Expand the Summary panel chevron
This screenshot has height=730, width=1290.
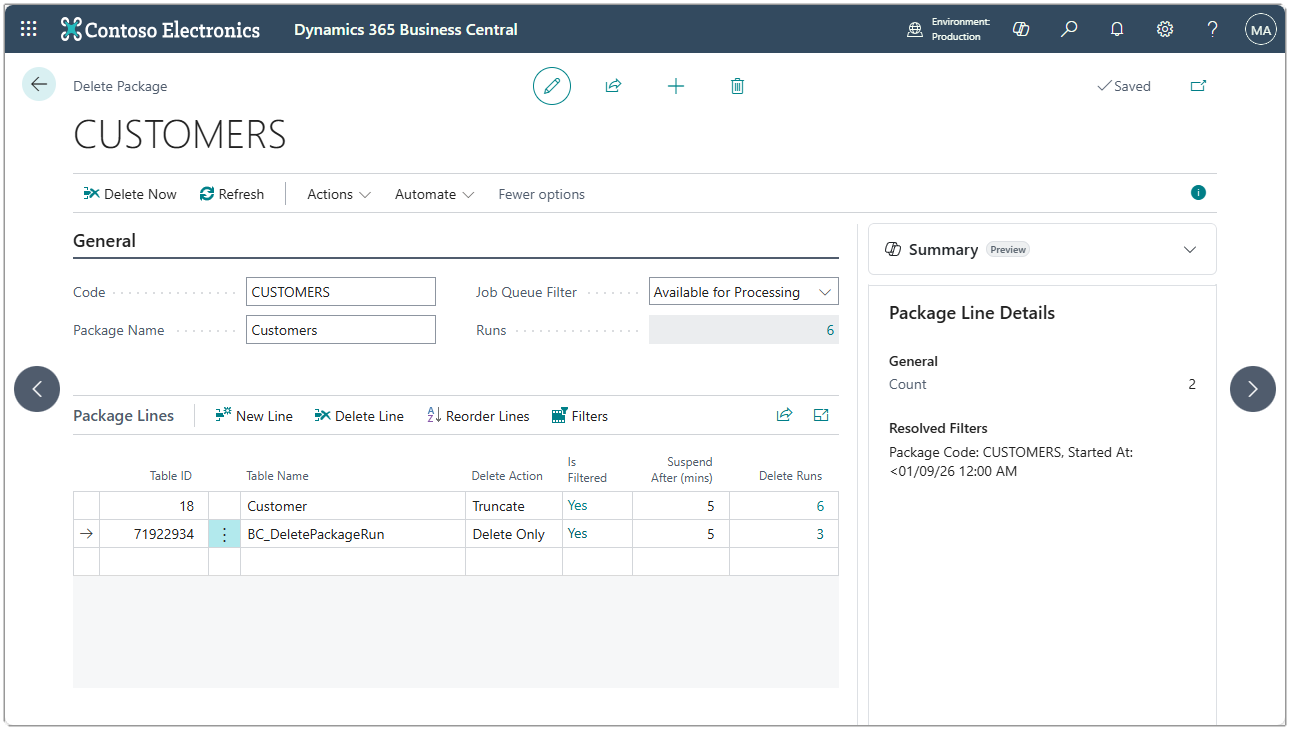tap(1190, 250)
